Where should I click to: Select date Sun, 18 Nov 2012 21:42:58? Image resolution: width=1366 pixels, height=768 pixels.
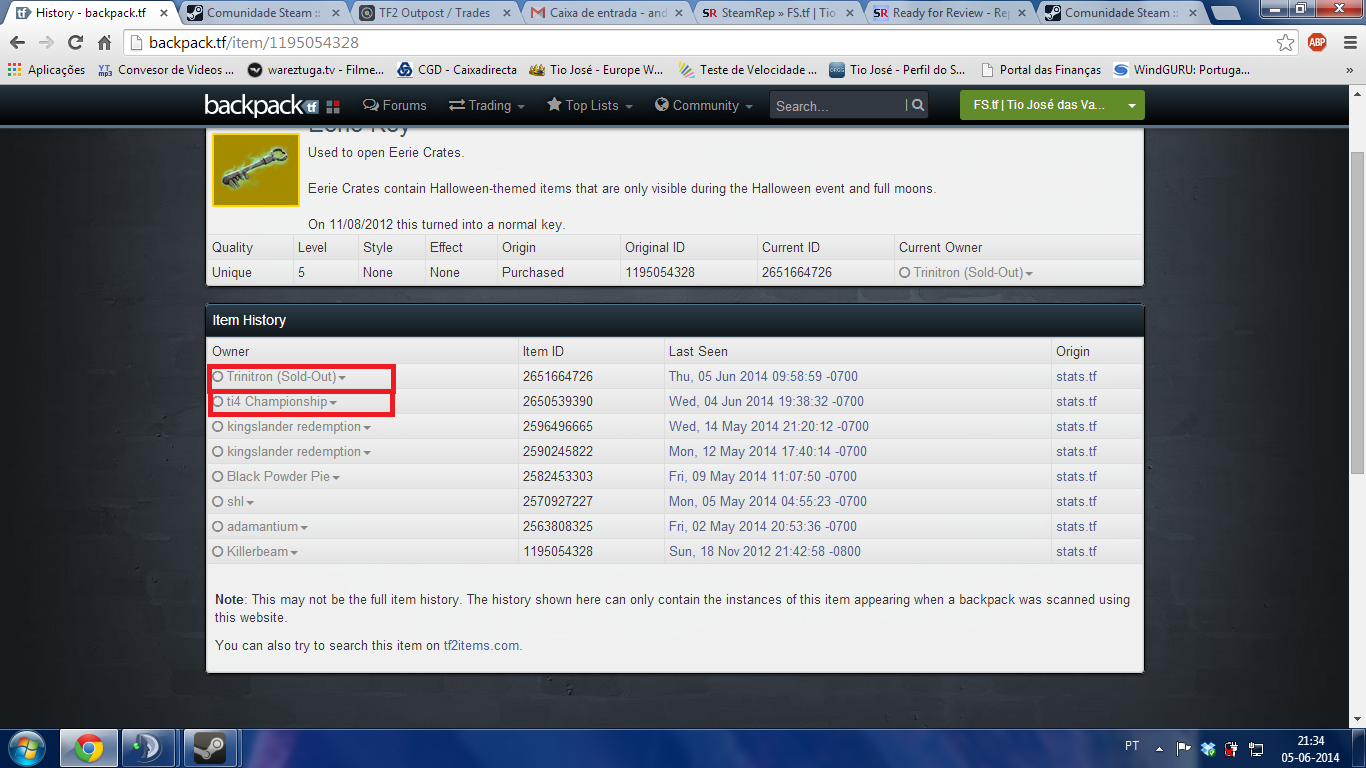pyautogui.click(x=765, y=552)
